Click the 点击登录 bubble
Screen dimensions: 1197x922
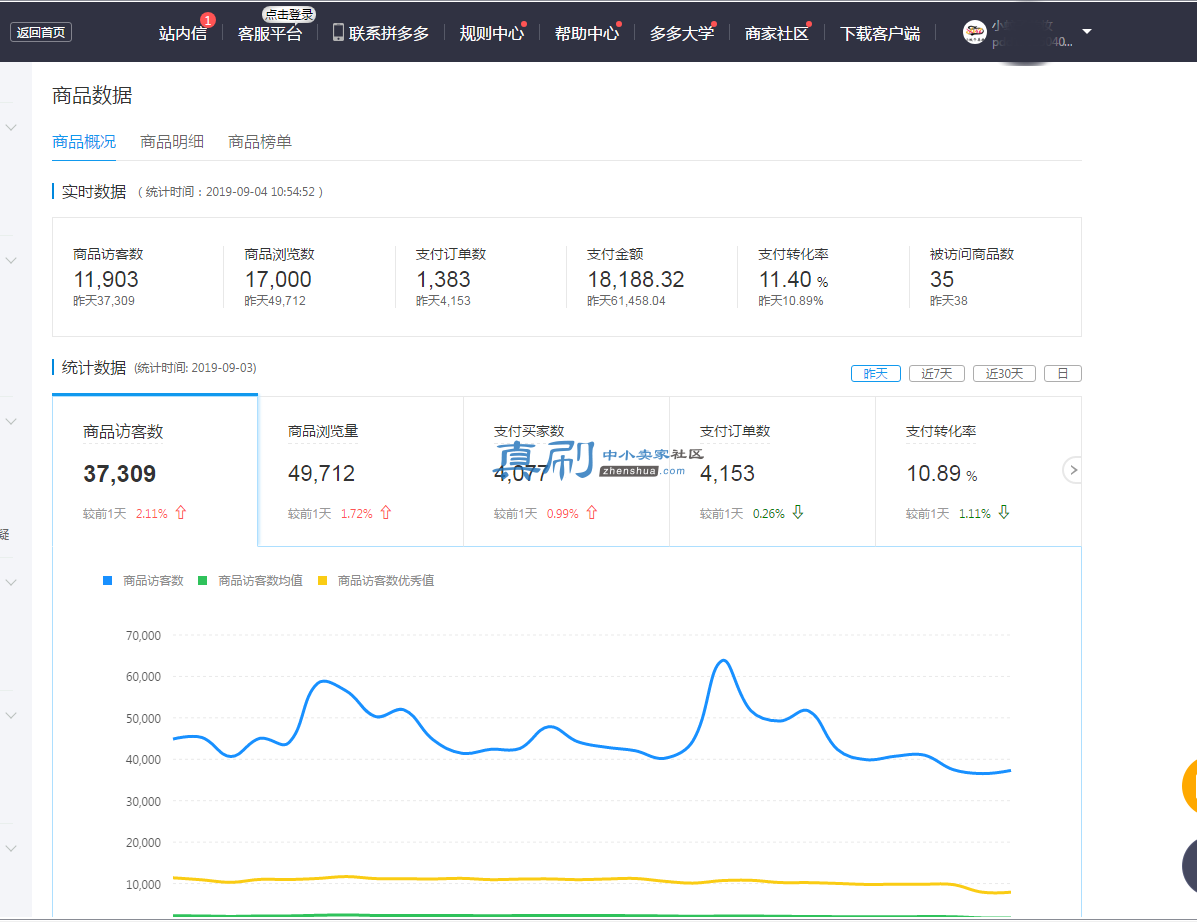[x=289, y=14]
